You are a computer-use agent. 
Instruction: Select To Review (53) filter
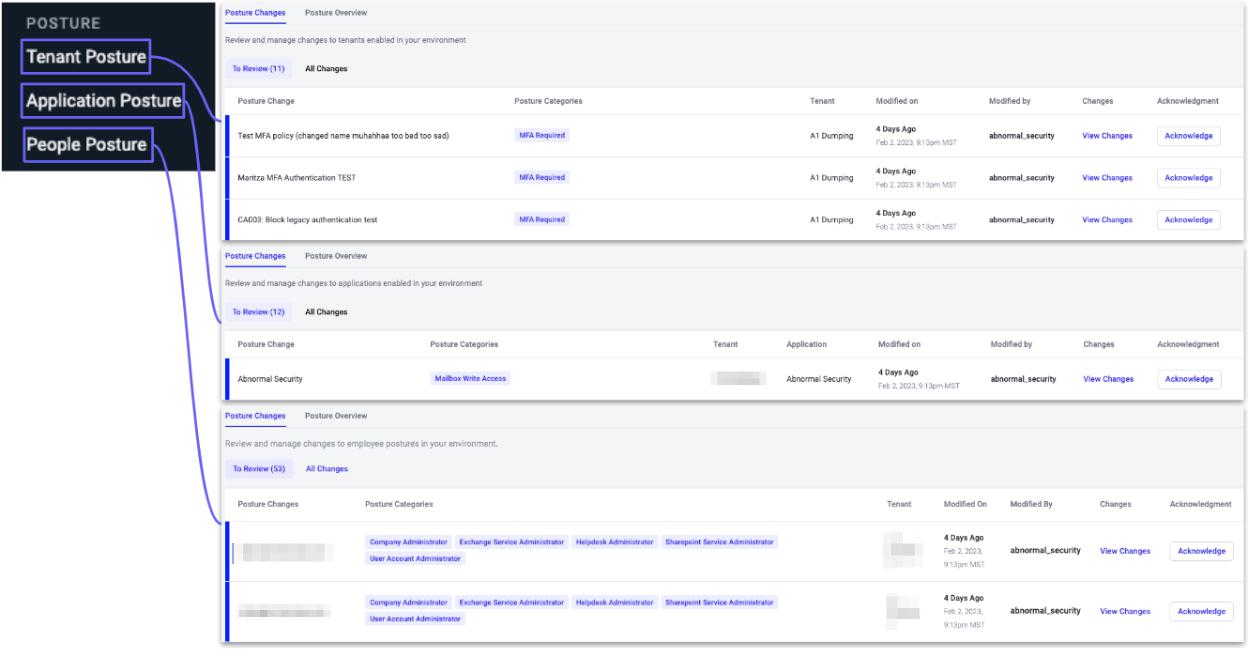[258, 468]
